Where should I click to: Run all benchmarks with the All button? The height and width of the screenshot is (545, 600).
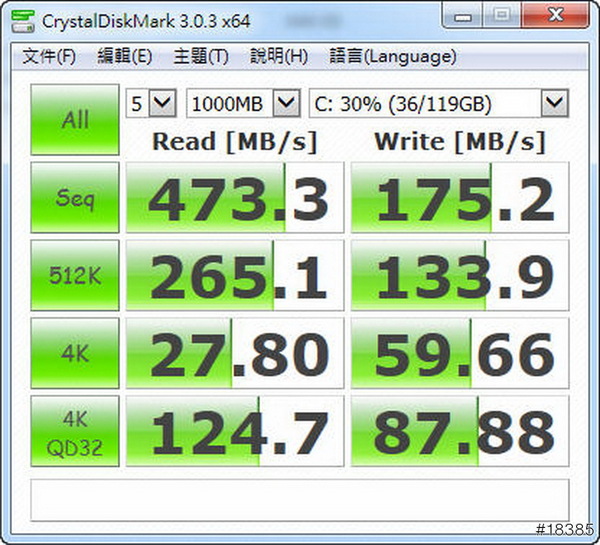coord(75,120)
